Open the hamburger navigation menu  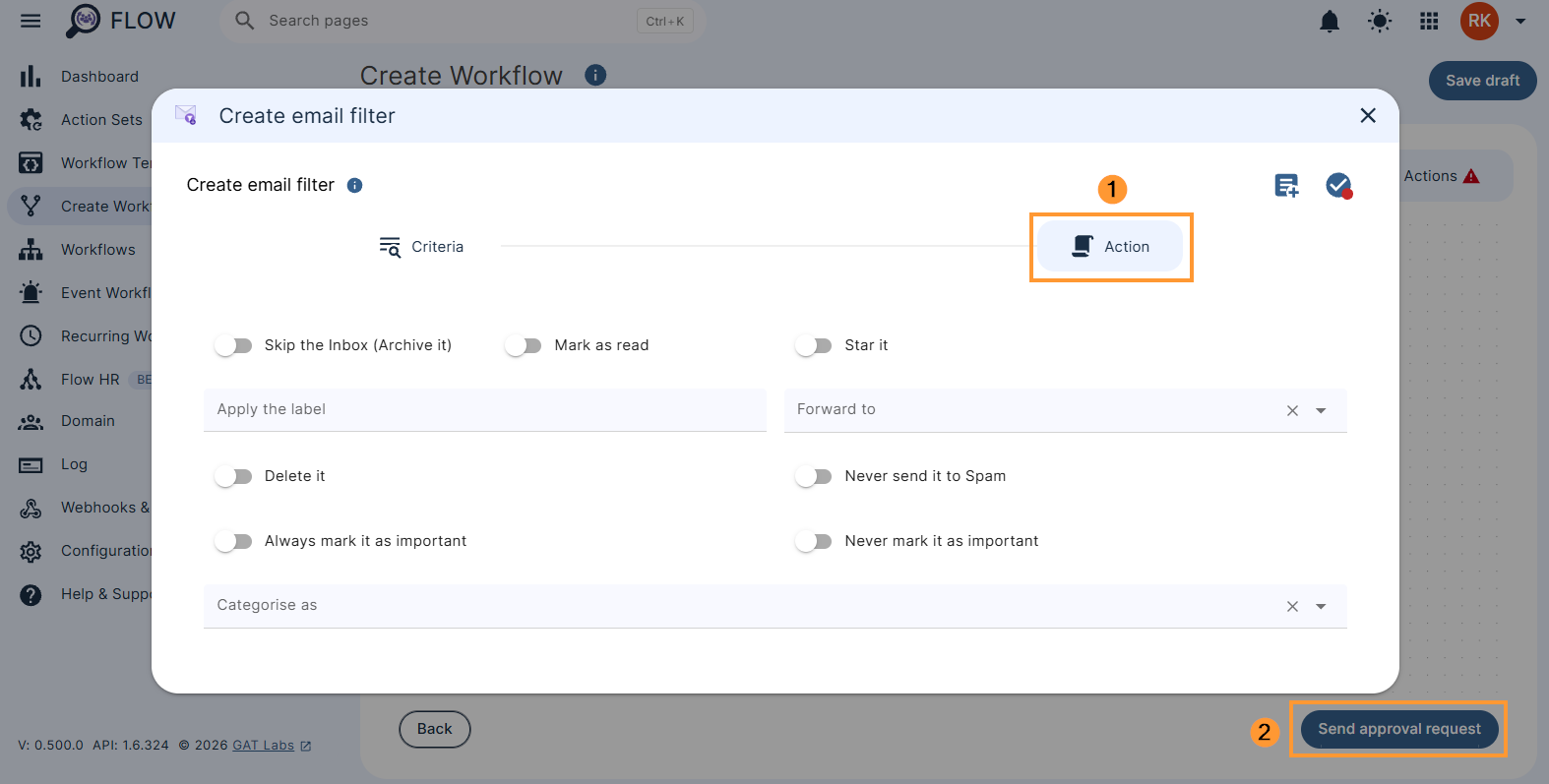[31, 21]
